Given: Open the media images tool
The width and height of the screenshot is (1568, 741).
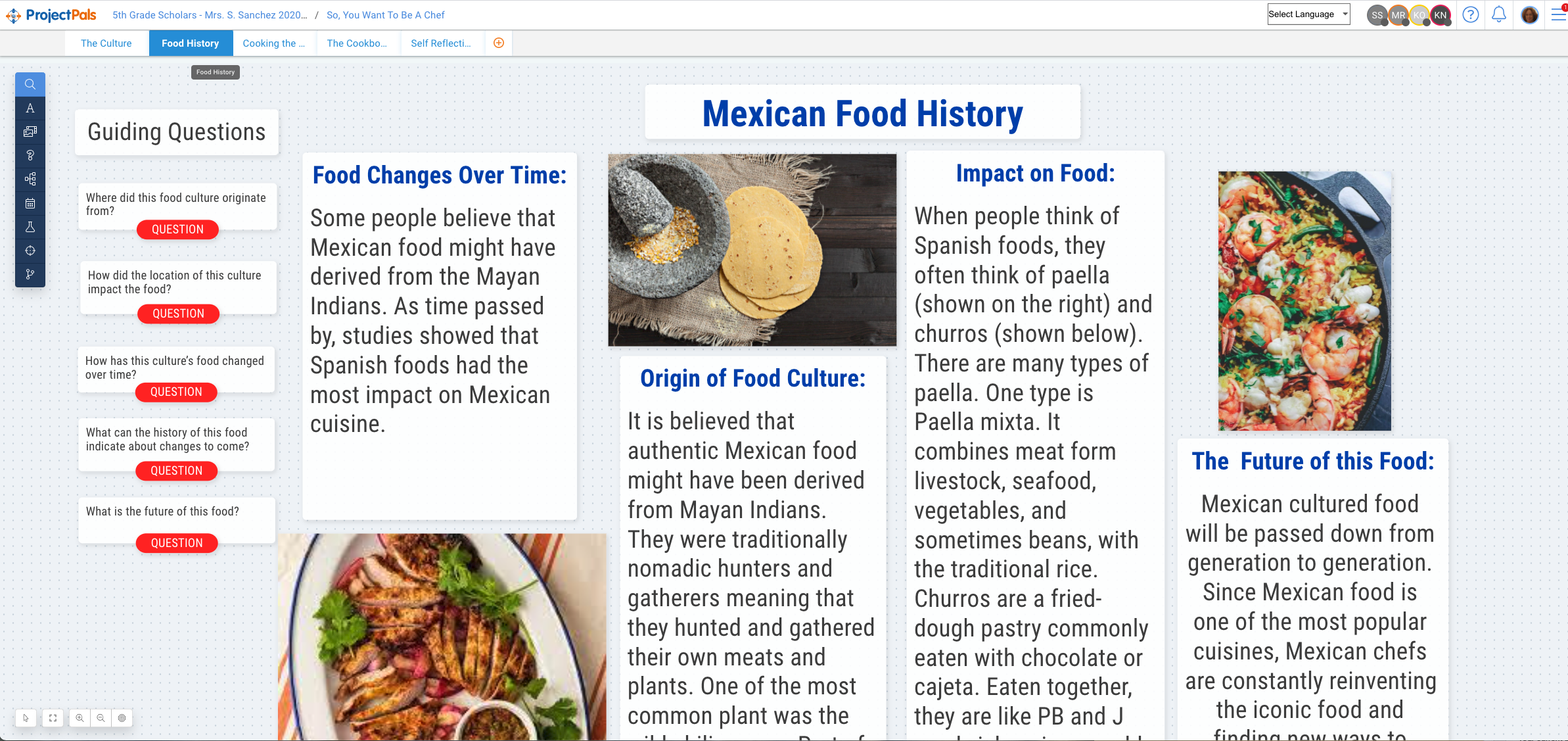Looking at the screenshot, I should click(x=30, y=132).
